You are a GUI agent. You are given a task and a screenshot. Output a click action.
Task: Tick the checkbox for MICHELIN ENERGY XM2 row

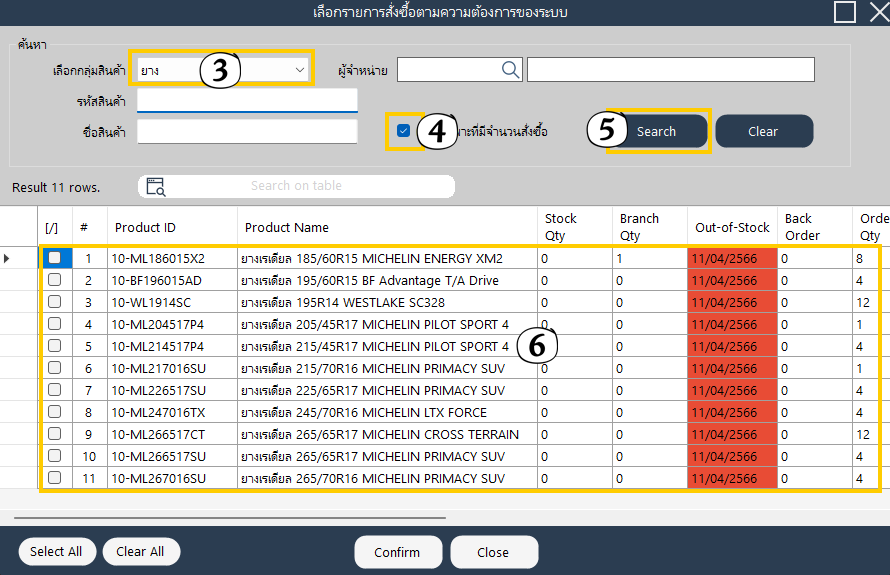[54, 258]
